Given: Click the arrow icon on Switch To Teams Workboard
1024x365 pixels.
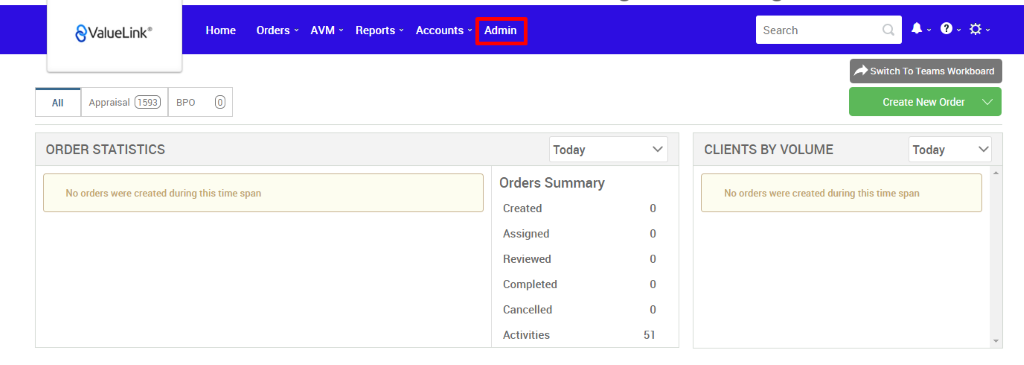Looking at the screenshot, I should (x=861, y=71).
